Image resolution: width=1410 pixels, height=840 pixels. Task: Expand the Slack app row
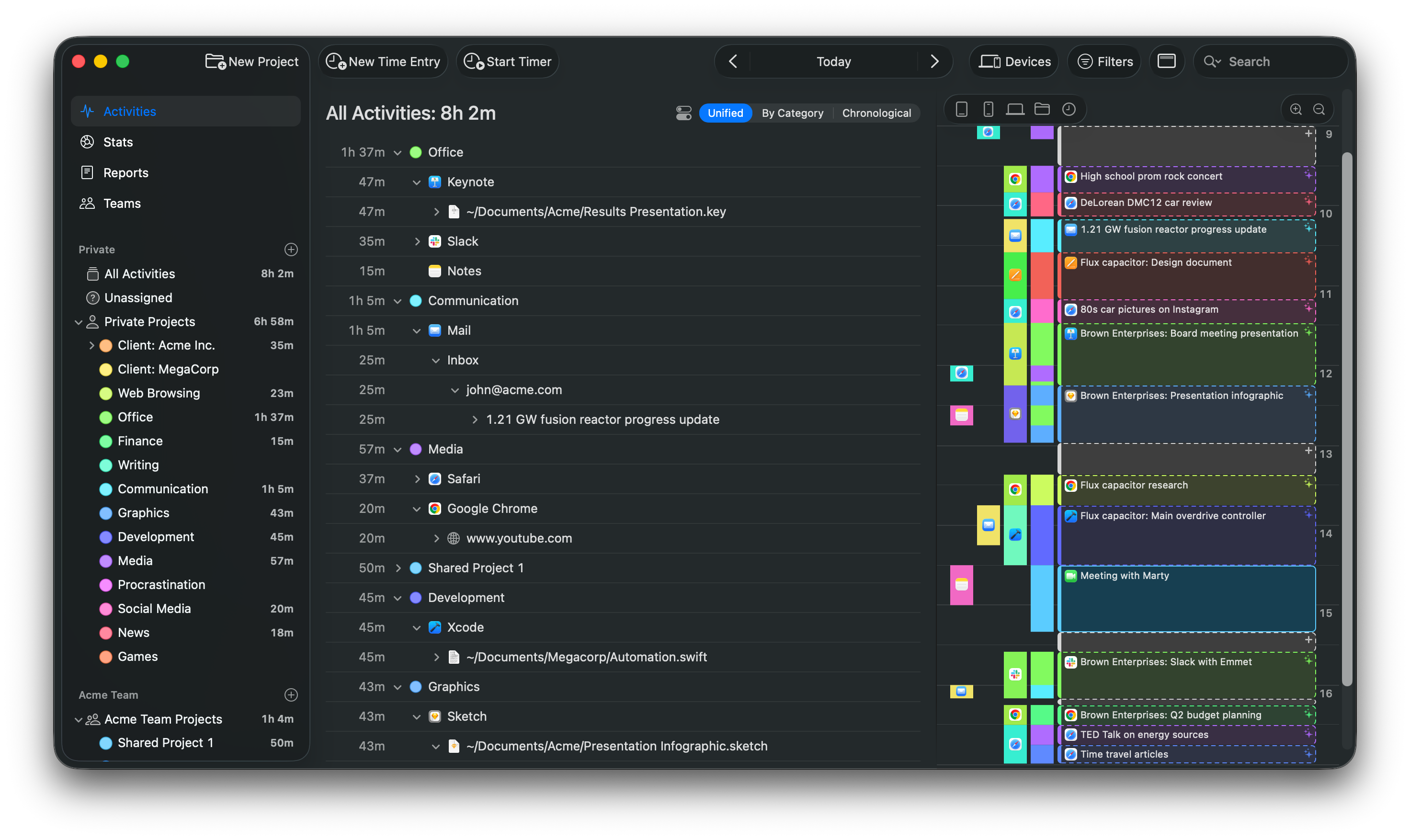coord(417,242)
